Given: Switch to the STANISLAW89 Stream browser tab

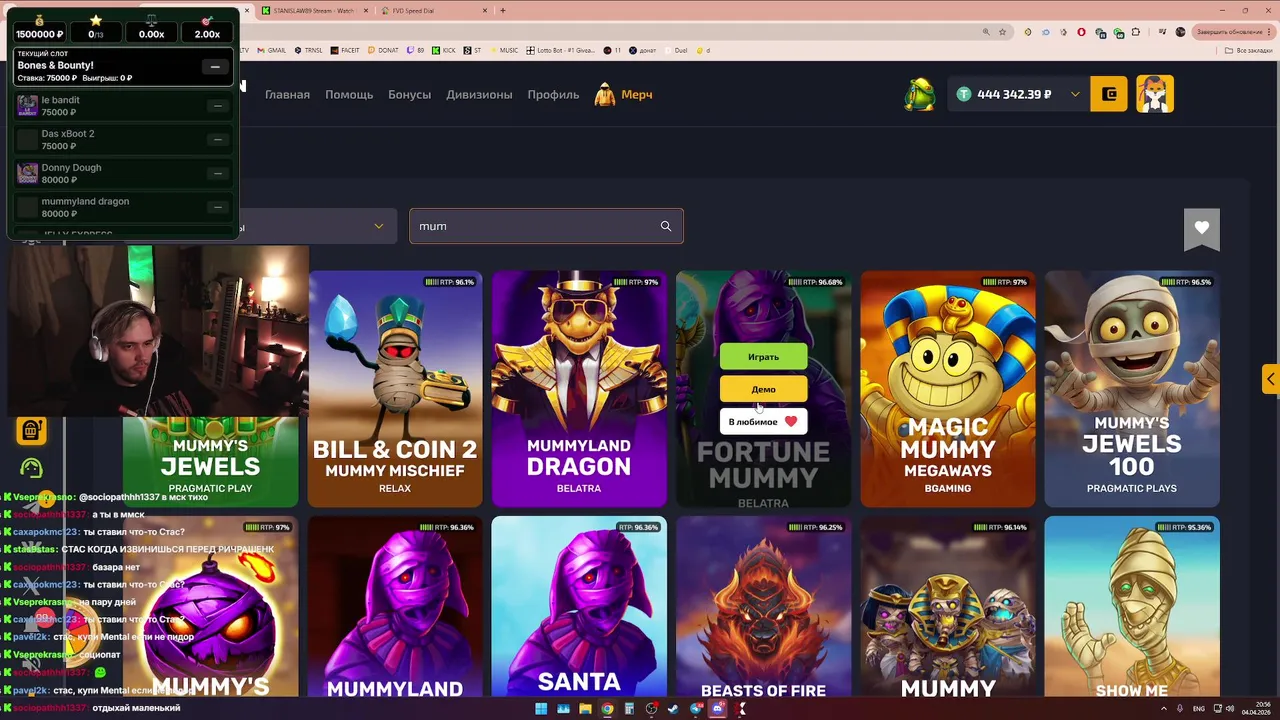Looking at the screenshot, I should tap(313, 10).
